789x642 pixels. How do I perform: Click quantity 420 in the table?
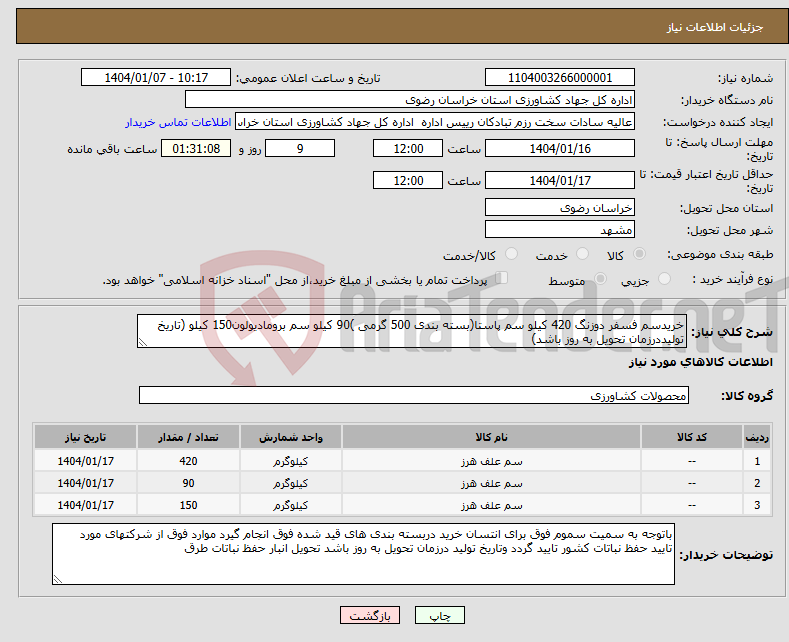click(188, 461)
